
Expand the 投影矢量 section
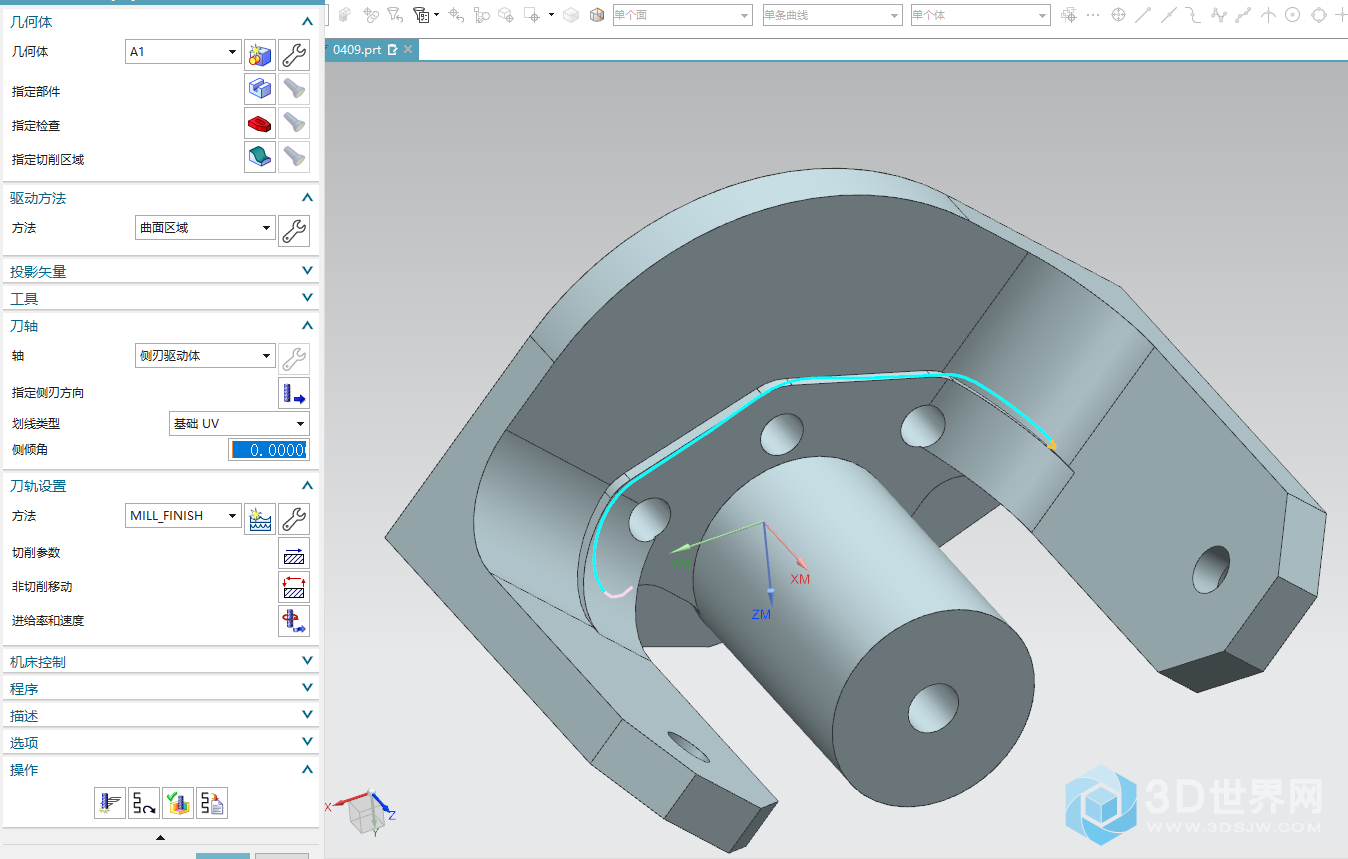click(x=307, y=271)
